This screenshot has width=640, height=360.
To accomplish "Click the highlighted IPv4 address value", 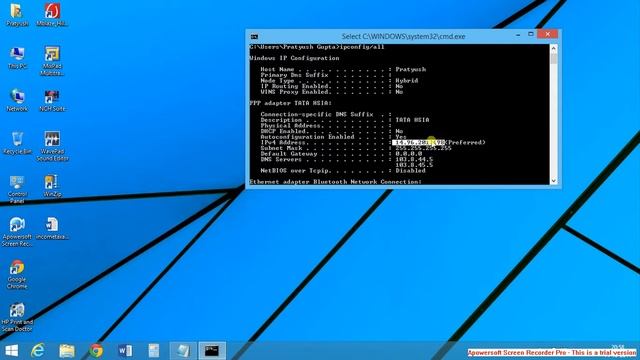I will pos(418,142).
